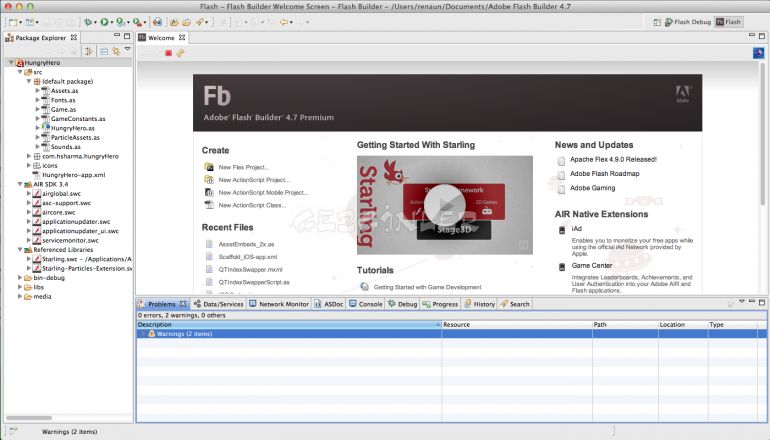Open the Package Explorer view menu triangle
The image size is (770, 440).
pos(128,49)
